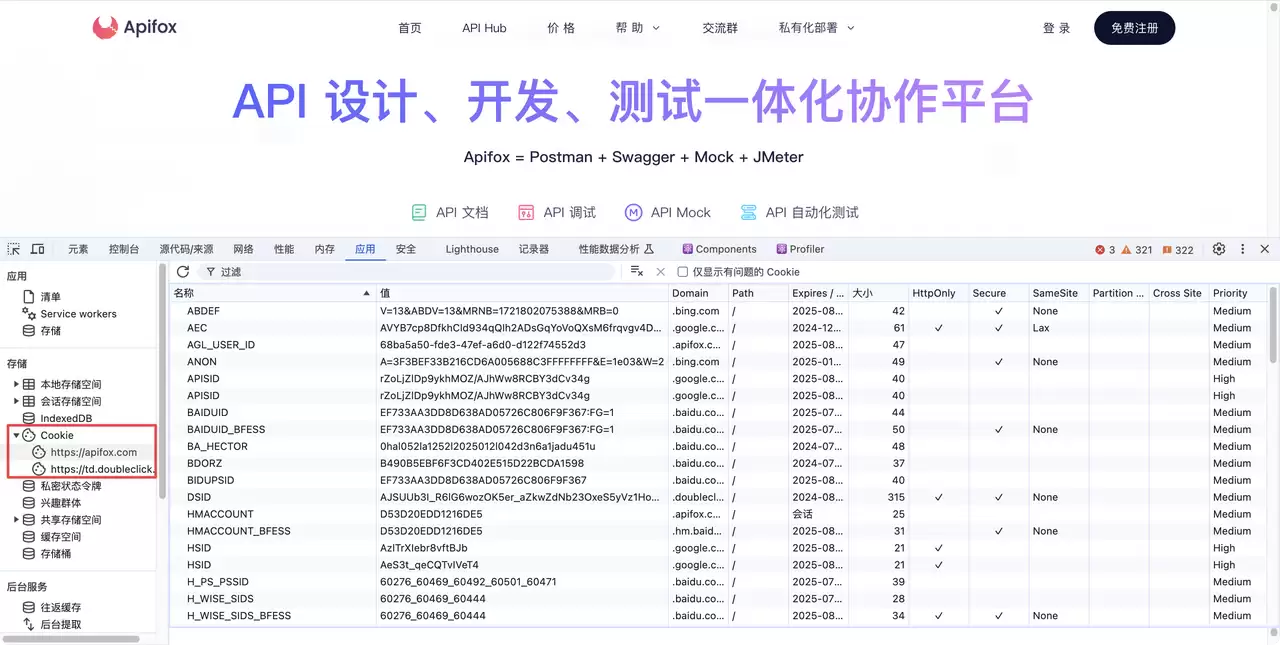Open the 清单 manifest item
1280x645 pixels.
(x=42, y=297)
